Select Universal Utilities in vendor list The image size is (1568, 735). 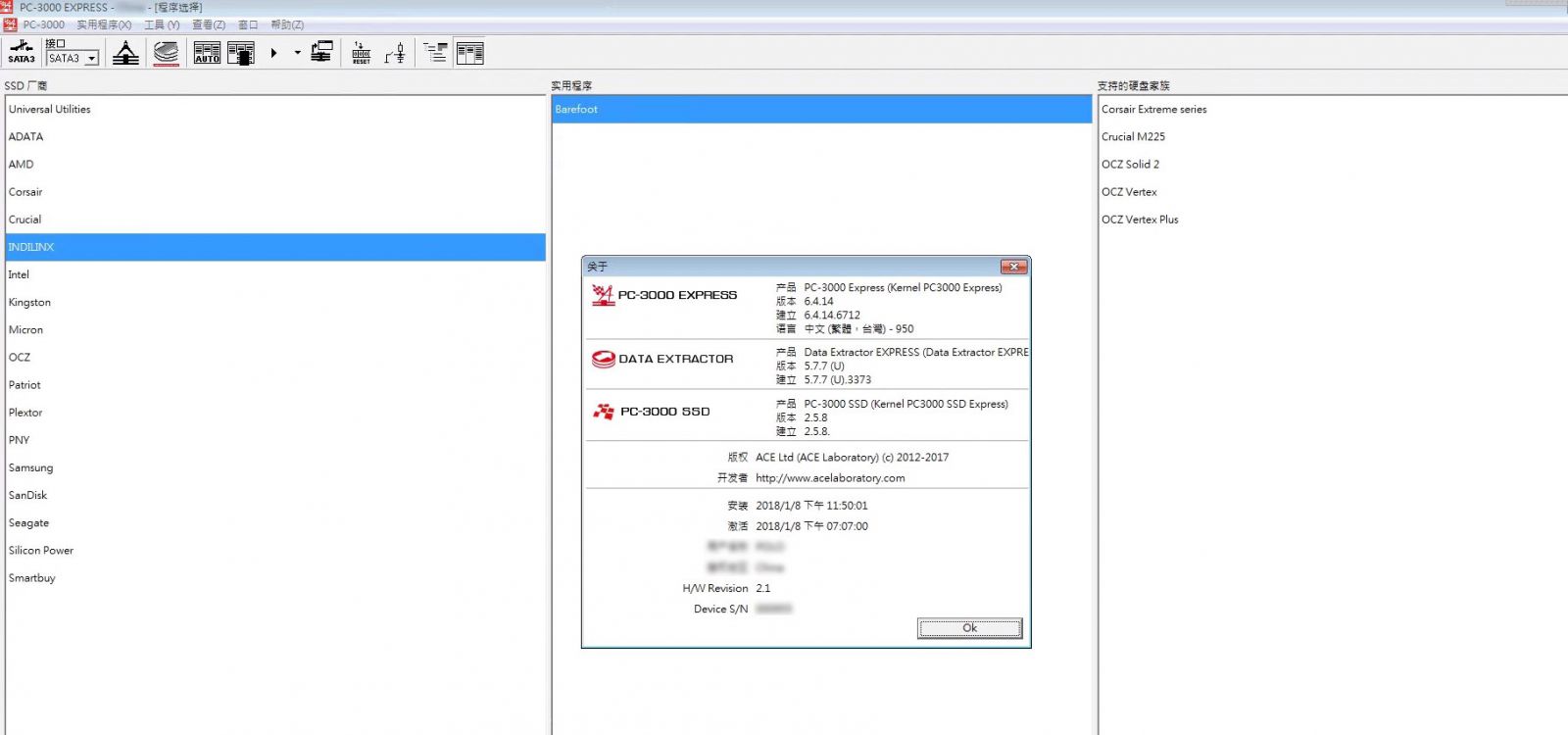[275, 110]
